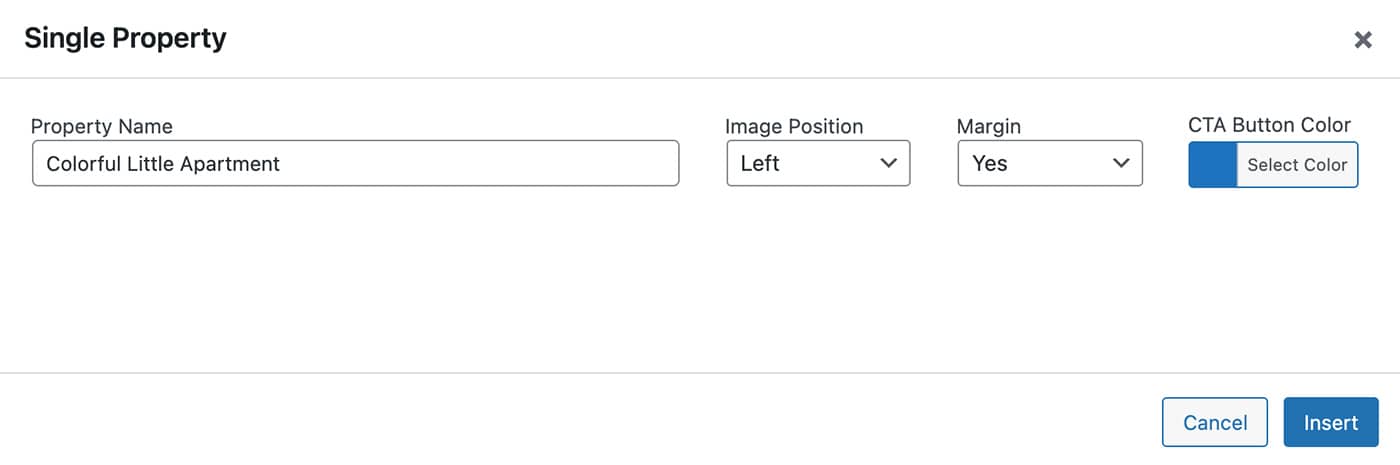
Task: Click the Property Name label
Action: pyautogui.click(x=102, y=127)
